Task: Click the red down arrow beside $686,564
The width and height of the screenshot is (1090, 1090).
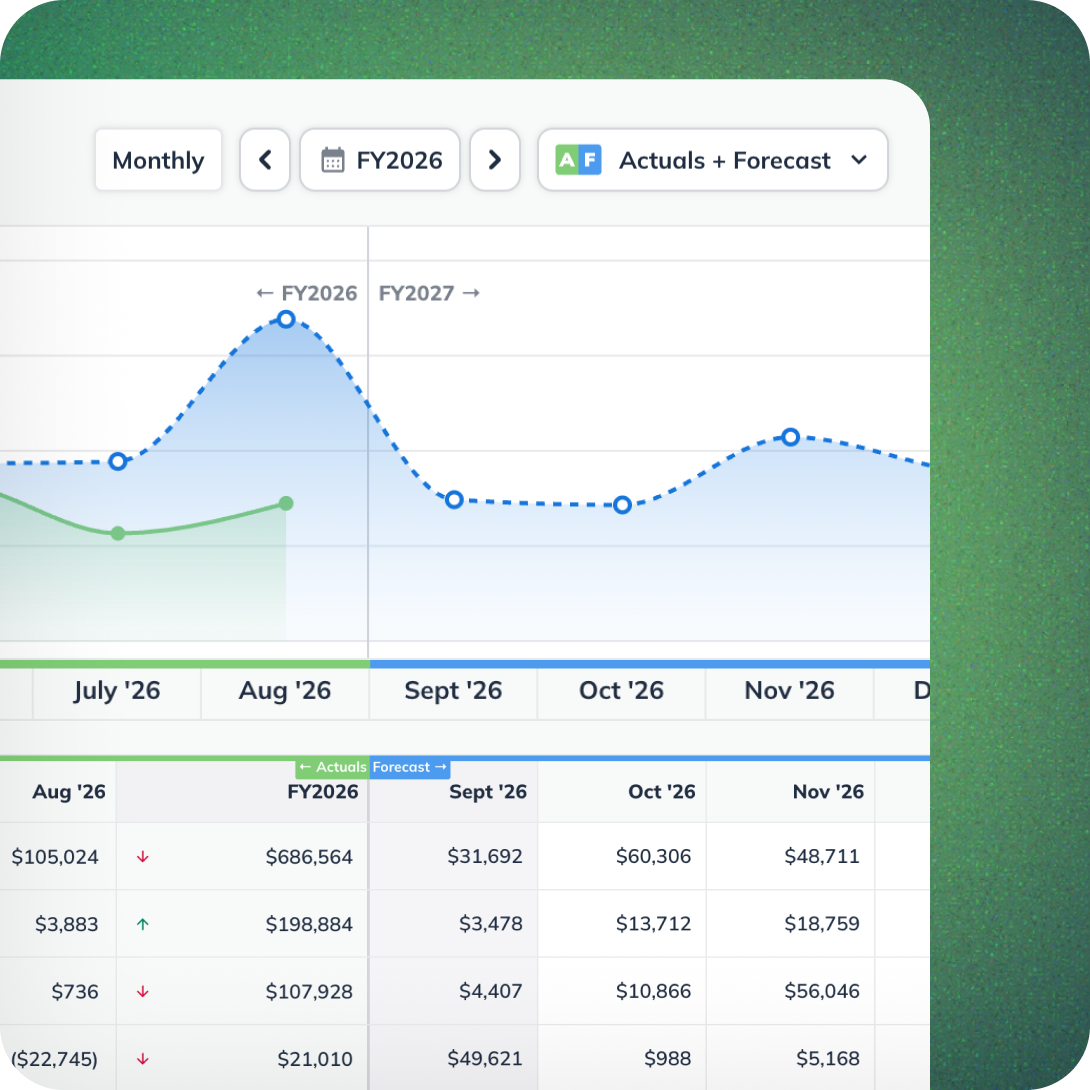Action: [143, 856]
